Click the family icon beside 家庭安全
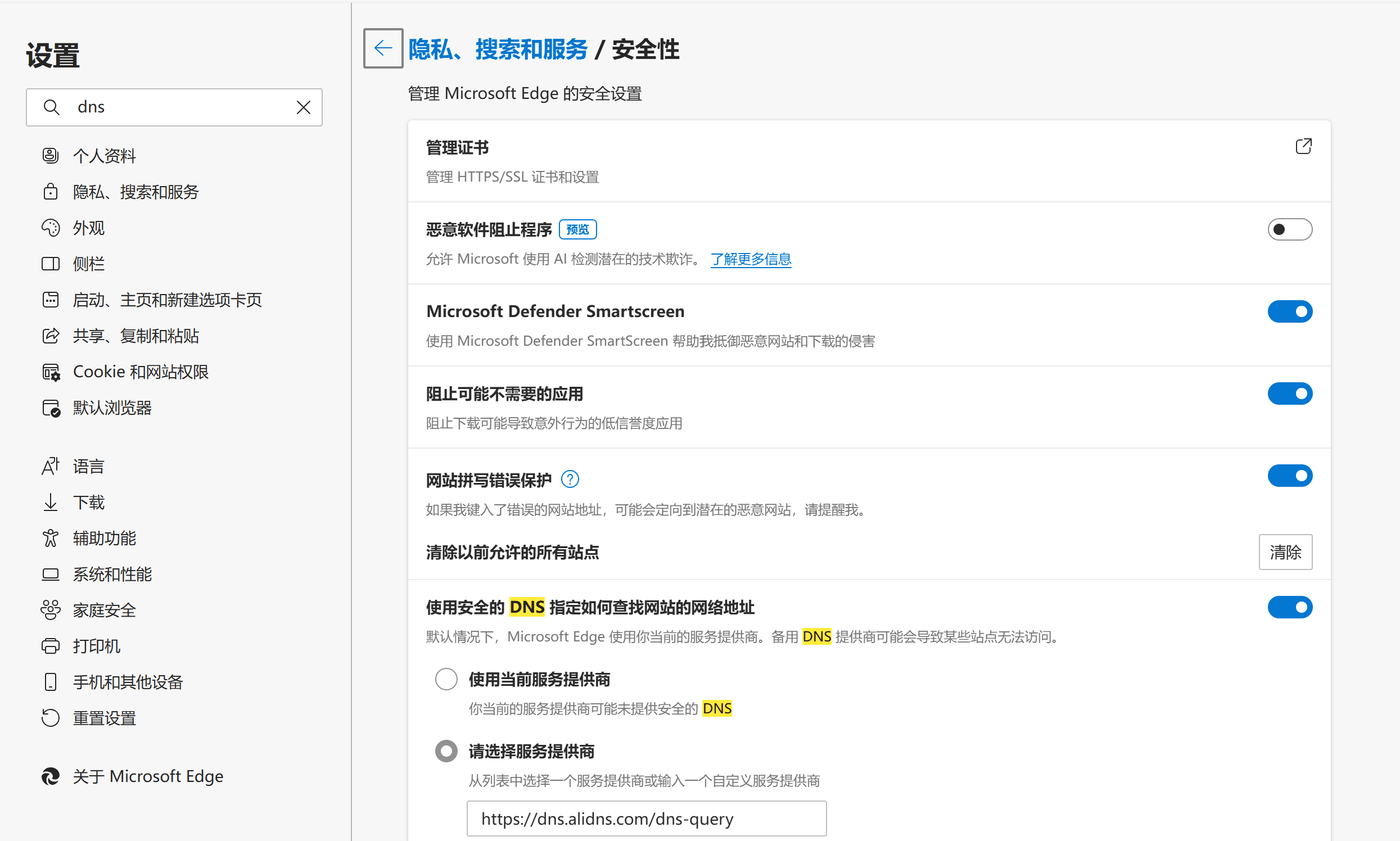 click(x=51, y=610)
